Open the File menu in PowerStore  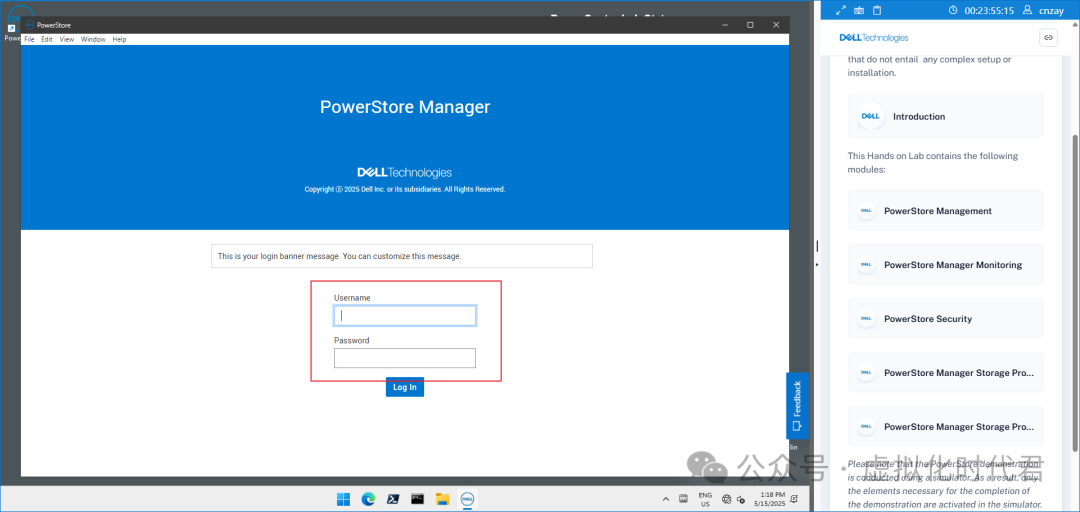(29, 39)
